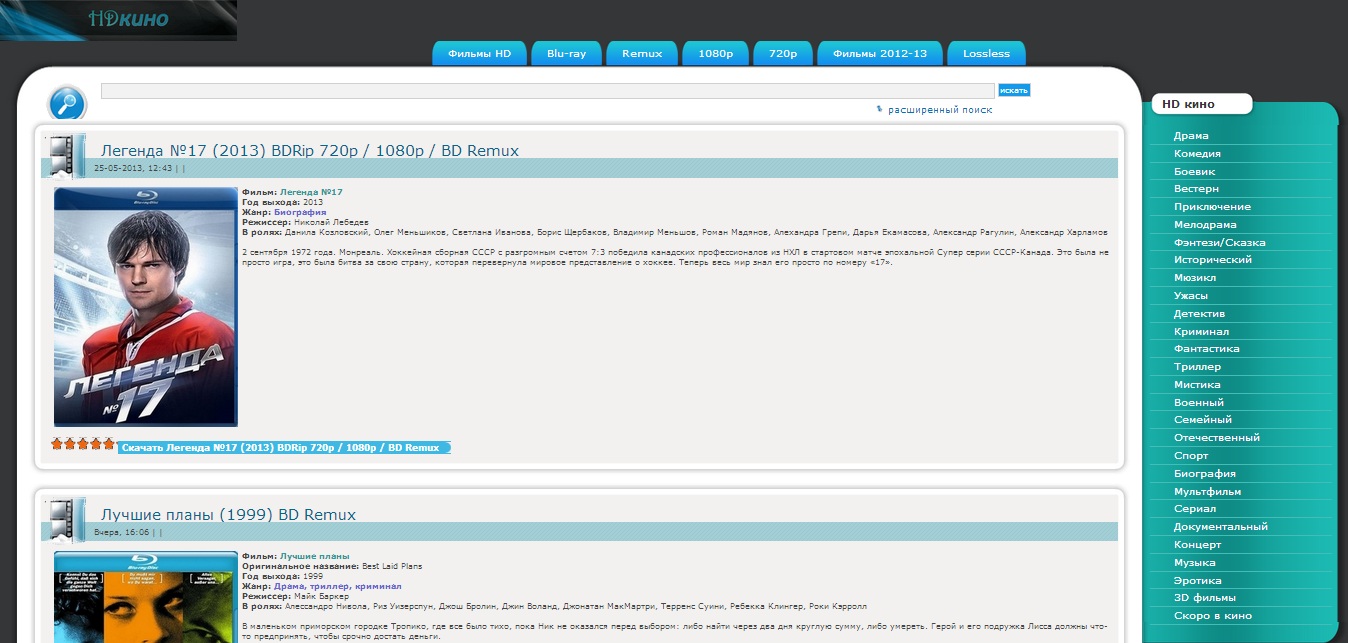Open the HDкино site logo
This screenshot has height=643, width=1348.
click(118, 20)
